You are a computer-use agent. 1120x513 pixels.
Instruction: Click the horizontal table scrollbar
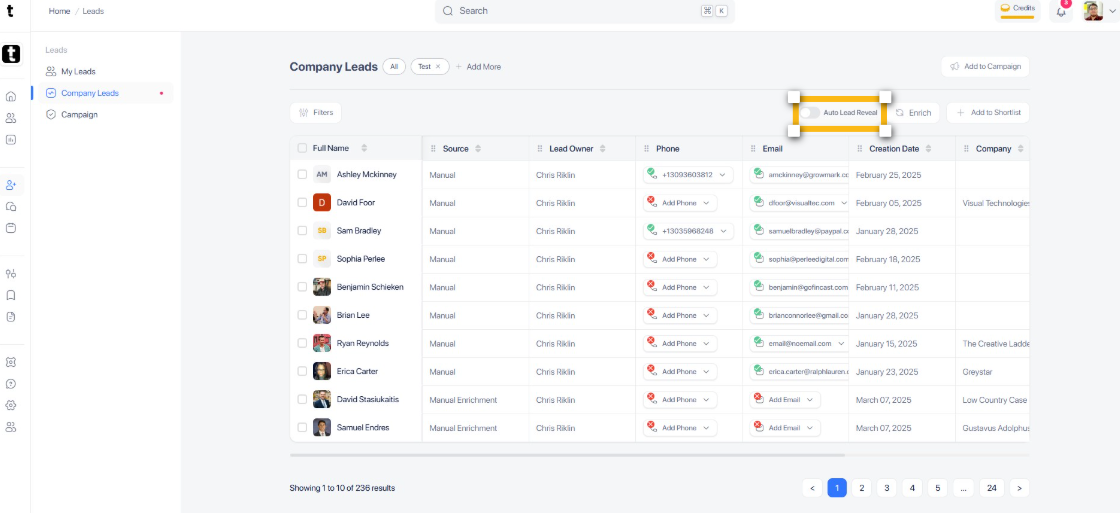pyautogui.click(x=567, y=454)
